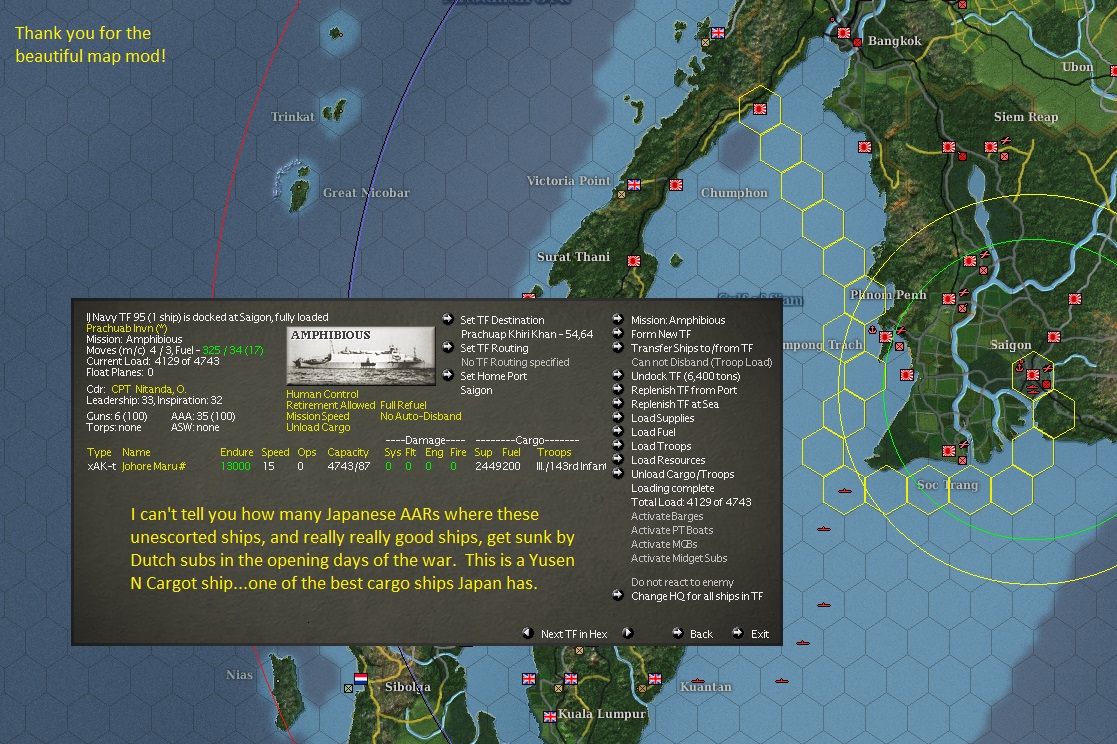The height and width of the screenshot is (744, 1117).
Task: Click the Ubon map label
Action: (1077, 67)
